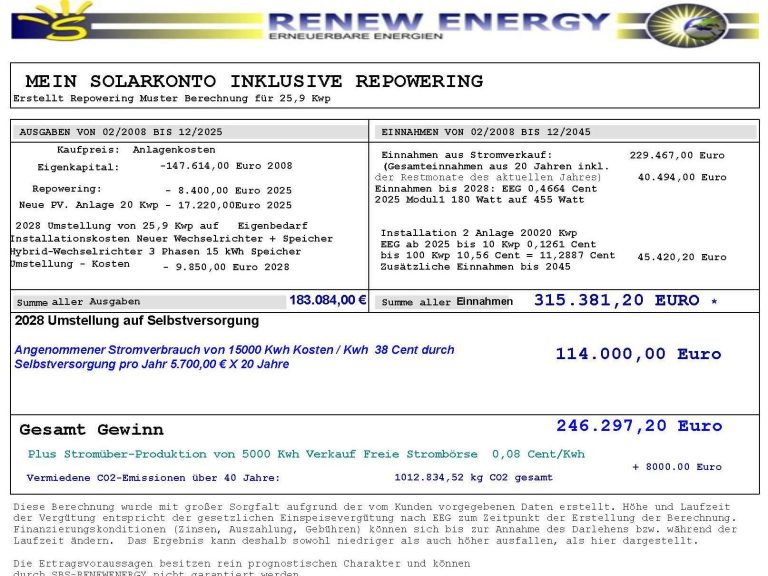Click value '- 9.850,00 Euro 2028'
This screenshot has height=576, width=768.
[x=226, y=267]
